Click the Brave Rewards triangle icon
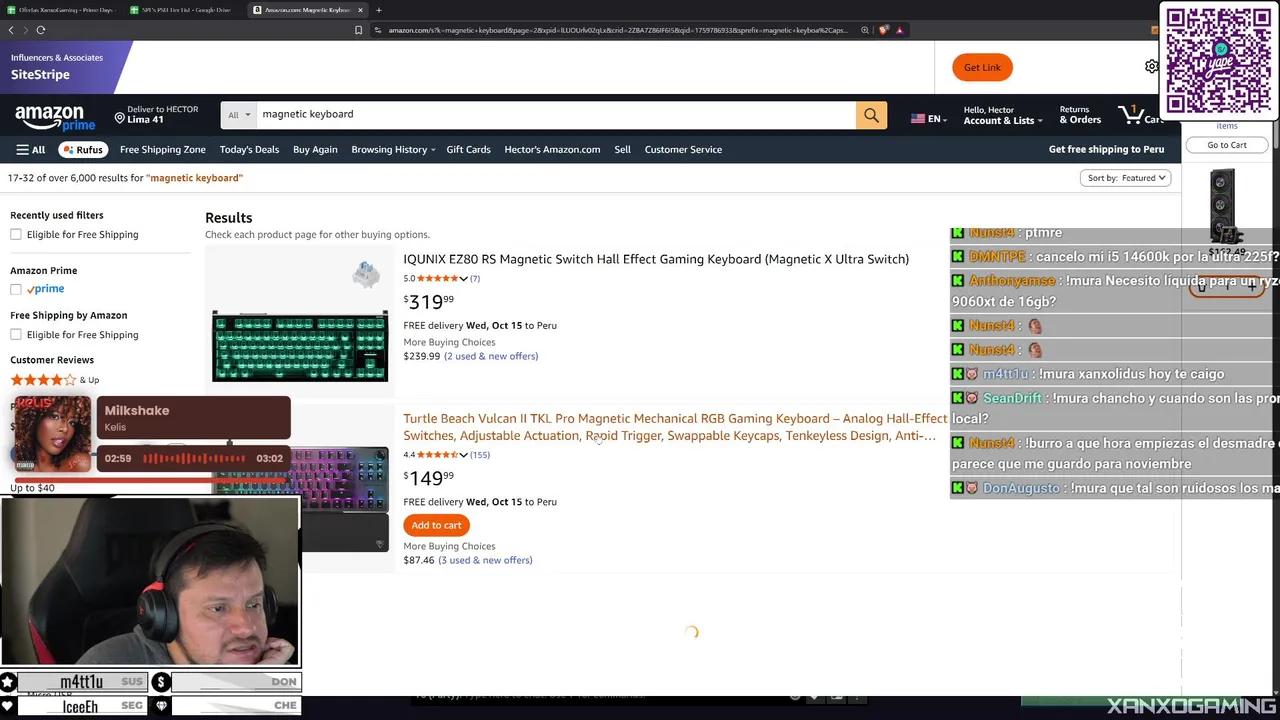 tap(899, 30)
